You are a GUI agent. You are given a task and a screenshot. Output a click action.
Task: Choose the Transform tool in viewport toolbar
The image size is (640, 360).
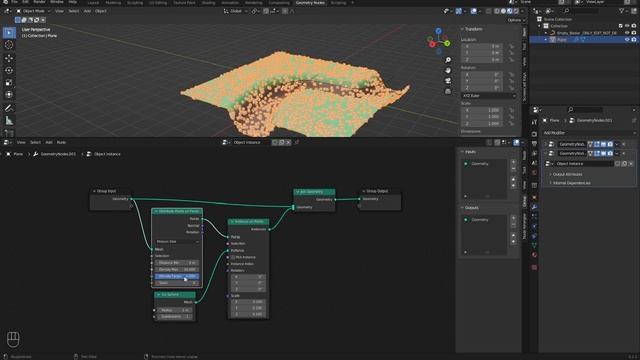[x=9, y=95]
